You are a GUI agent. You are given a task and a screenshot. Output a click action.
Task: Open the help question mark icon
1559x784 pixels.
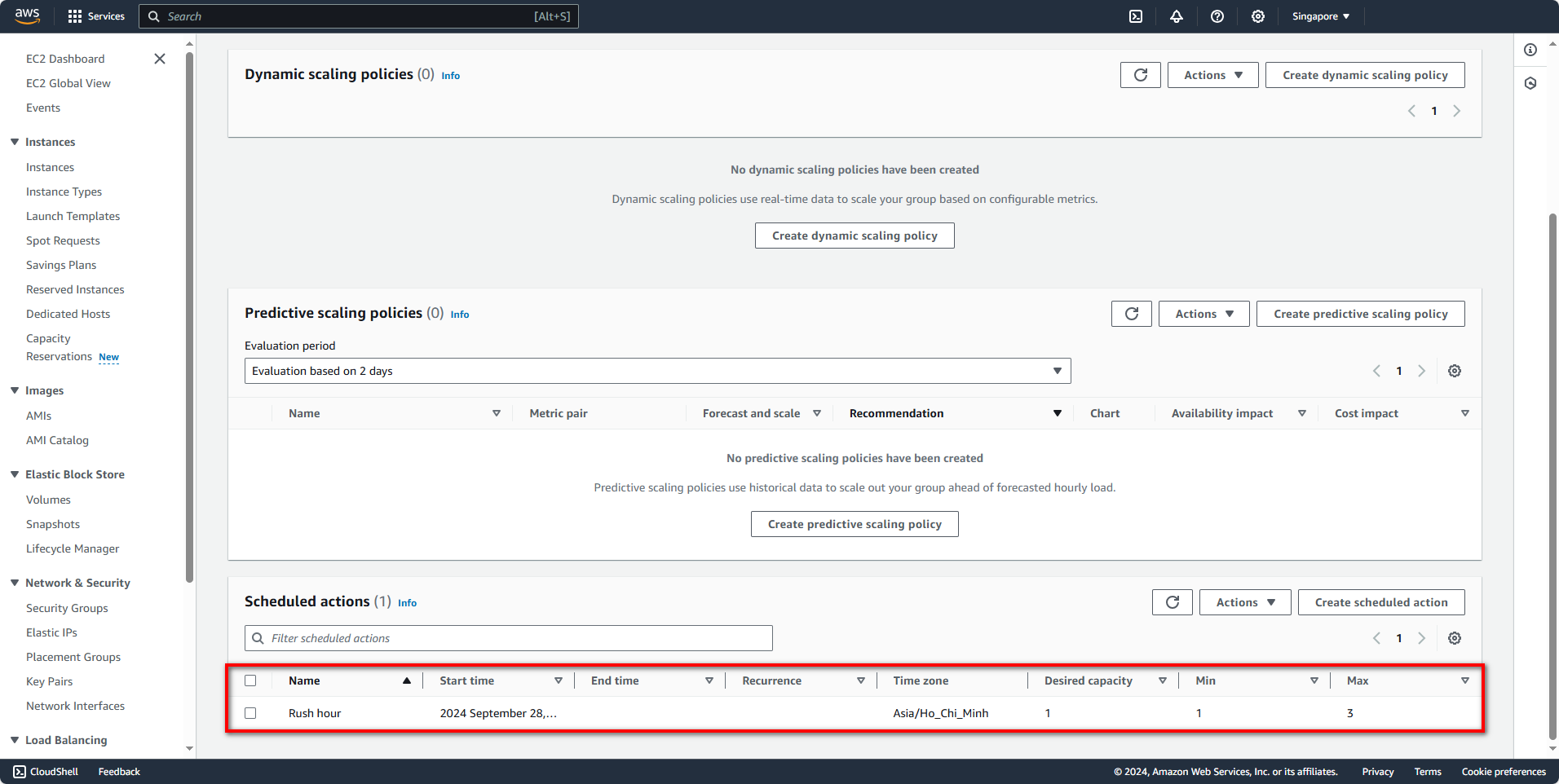tap(1217, 16)
